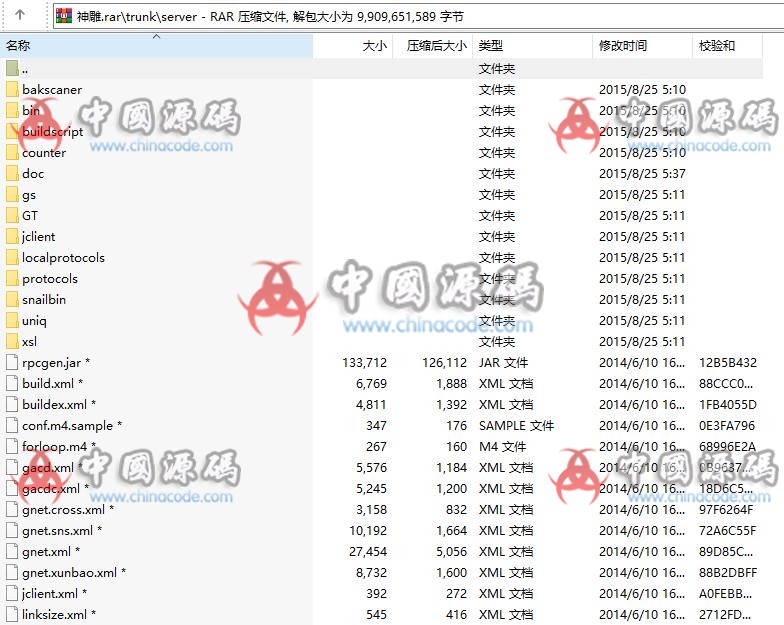Click the size value 27,454
This screenshot has width=784, height=625.
368,552
